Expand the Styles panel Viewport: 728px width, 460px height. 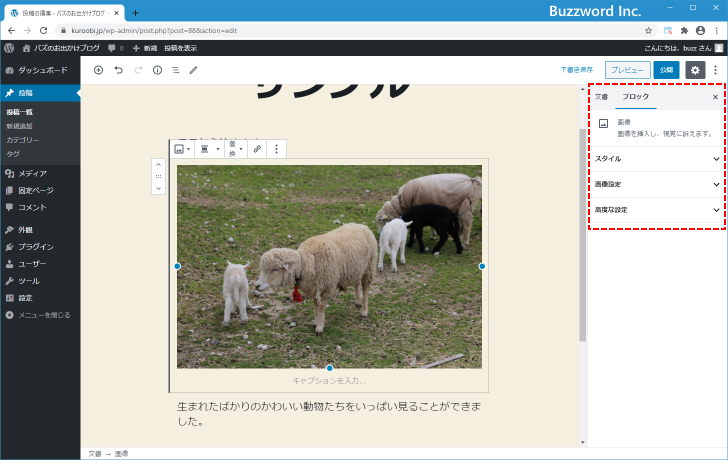(657, 159)
